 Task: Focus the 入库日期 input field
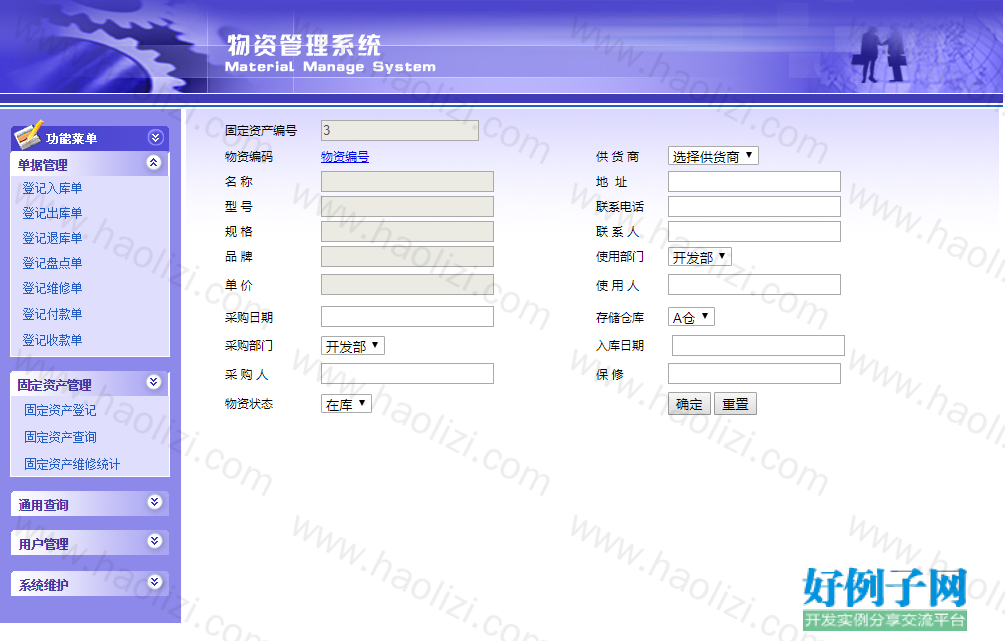[758, 345]
